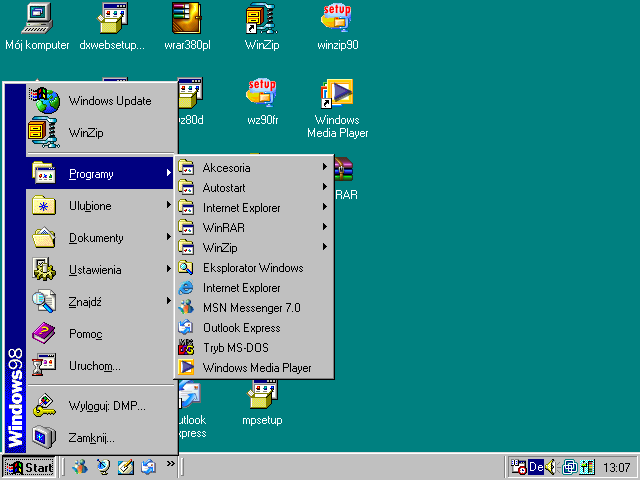Expand Quick Launch overflow chevron
The width and height of the screenshot is (640, 480).
click(171, 463)
